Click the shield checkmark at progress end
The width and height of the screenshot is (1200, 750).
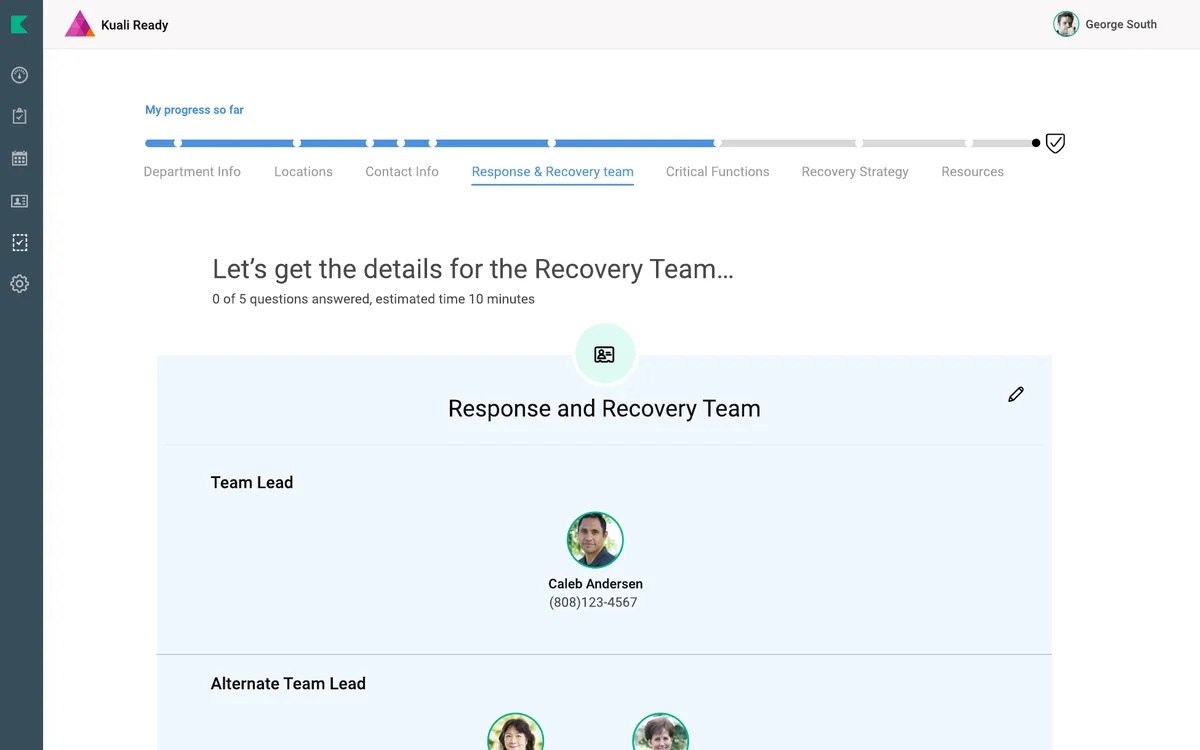click(1055, 143)
